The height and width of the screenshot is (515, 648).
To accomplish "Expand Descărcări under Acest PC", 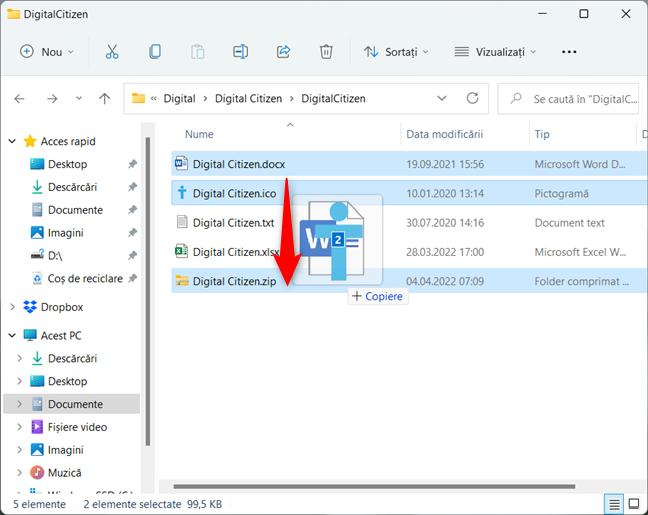I will pos(19,358).
